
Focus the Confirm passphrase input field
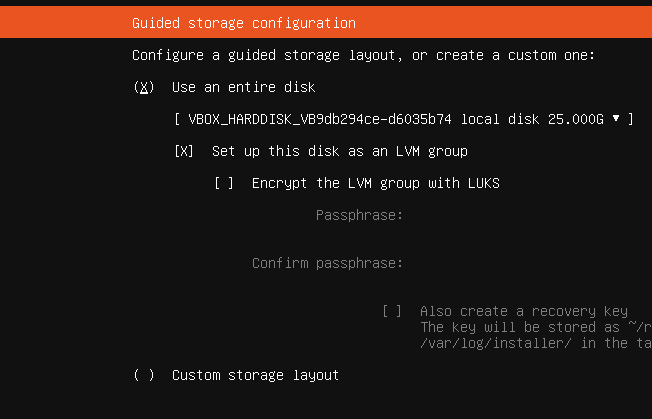coord(528,263)
